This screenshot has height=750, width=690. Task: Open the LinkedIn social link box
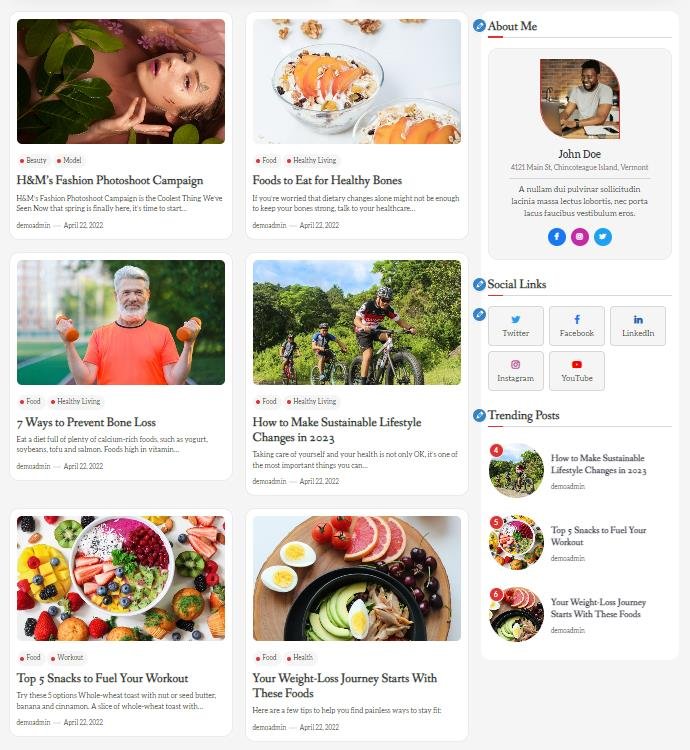[638, 326]
